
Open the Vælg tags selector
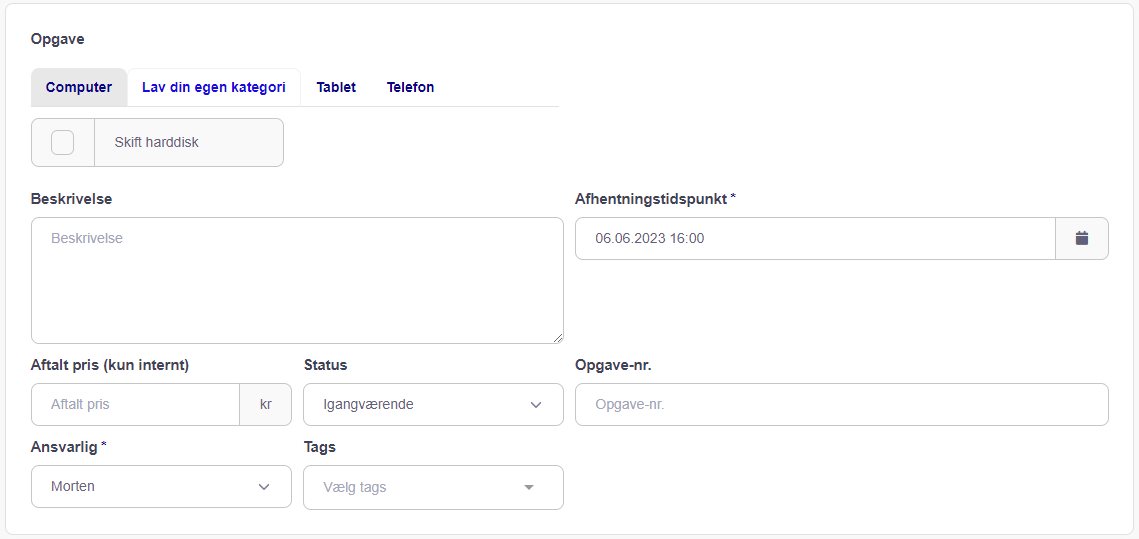tap(433, 487)
